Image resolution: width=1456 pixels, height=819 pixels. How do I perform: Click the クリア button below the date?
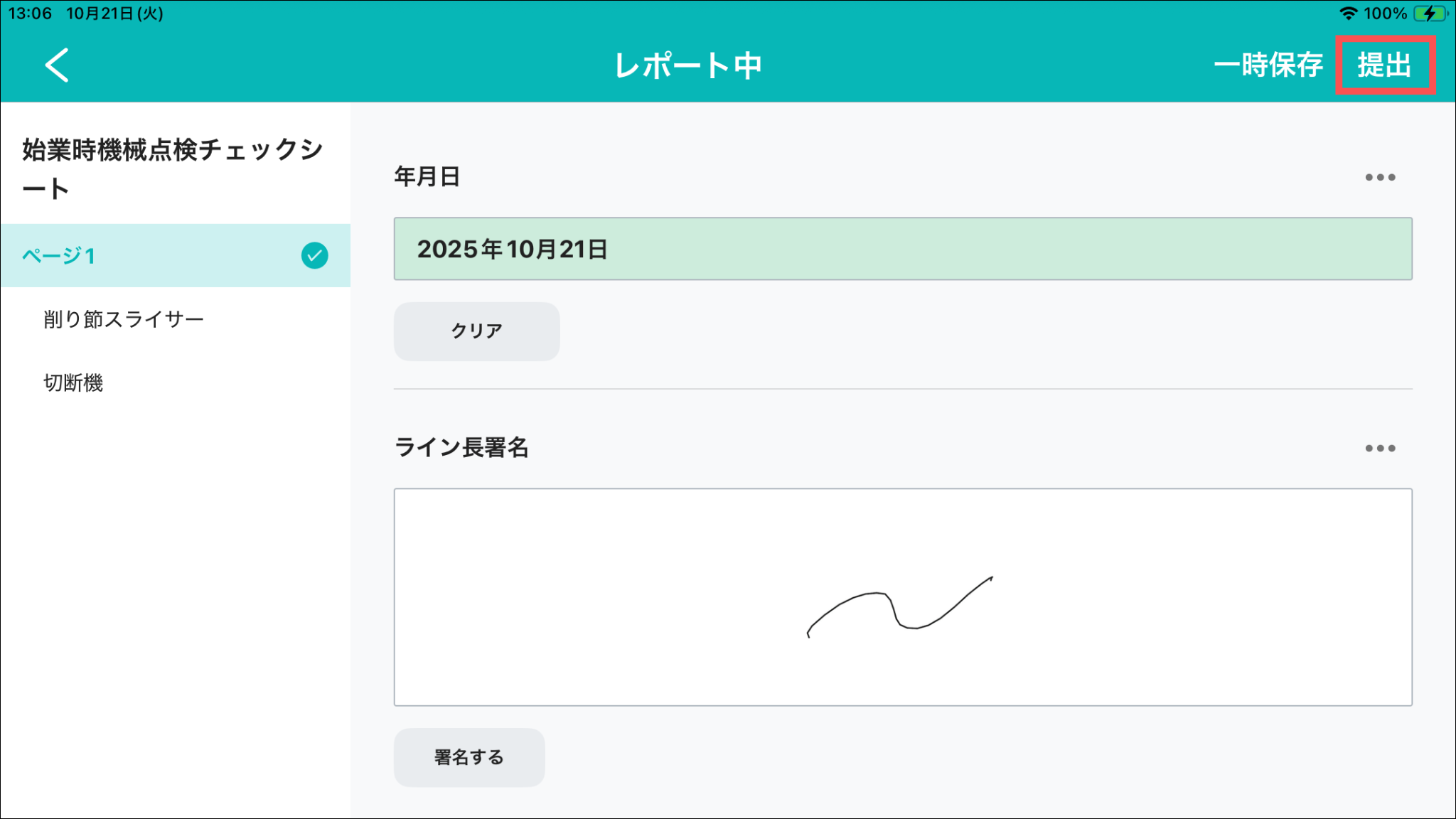(476, 331)
